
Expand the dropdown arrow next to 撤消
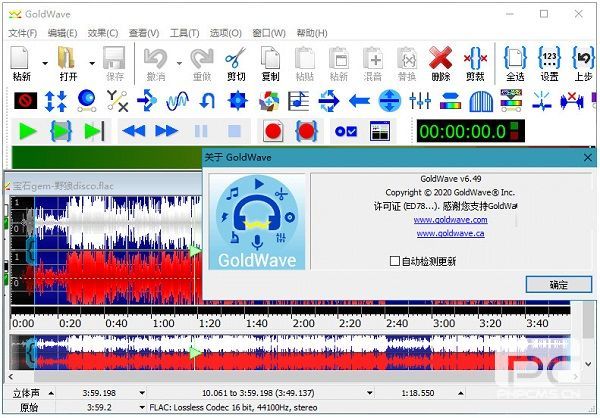coord(179,63)
